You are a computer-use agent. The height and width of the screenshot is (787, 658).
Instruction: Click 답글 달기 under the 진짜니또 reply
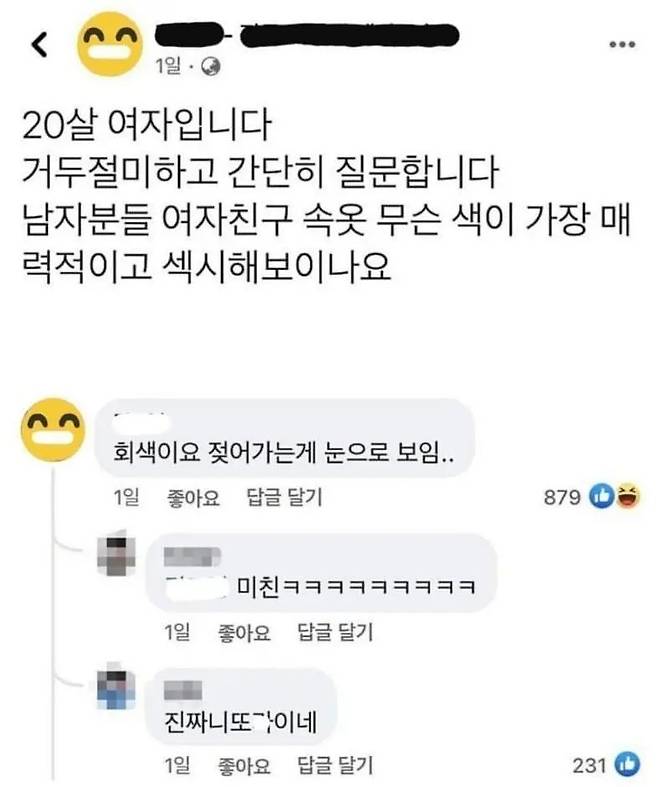(x=335, y=766)
